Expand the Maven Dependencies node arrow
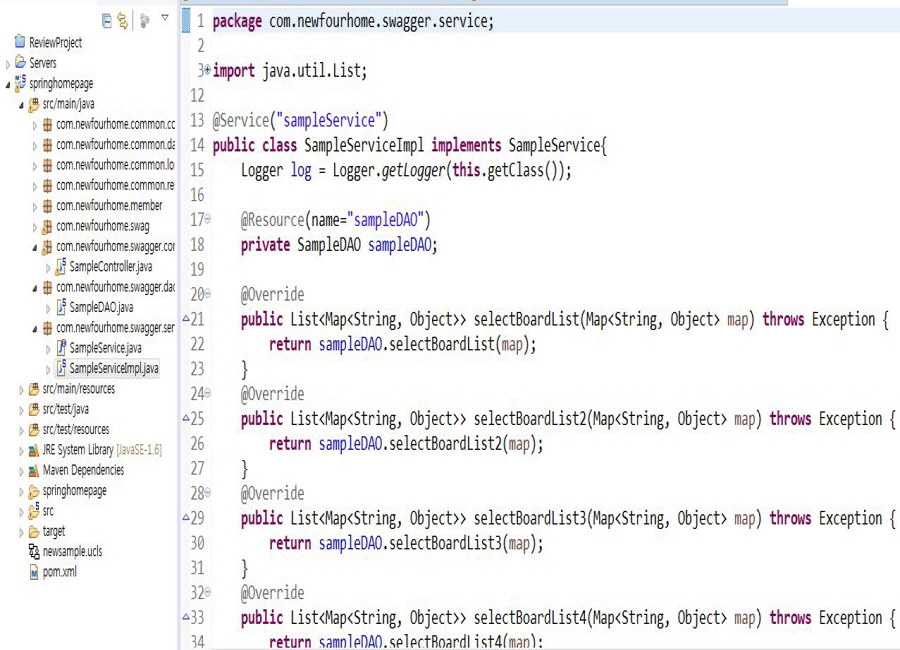The height and width of the screenshot is (650, 900). click(21, 471)
